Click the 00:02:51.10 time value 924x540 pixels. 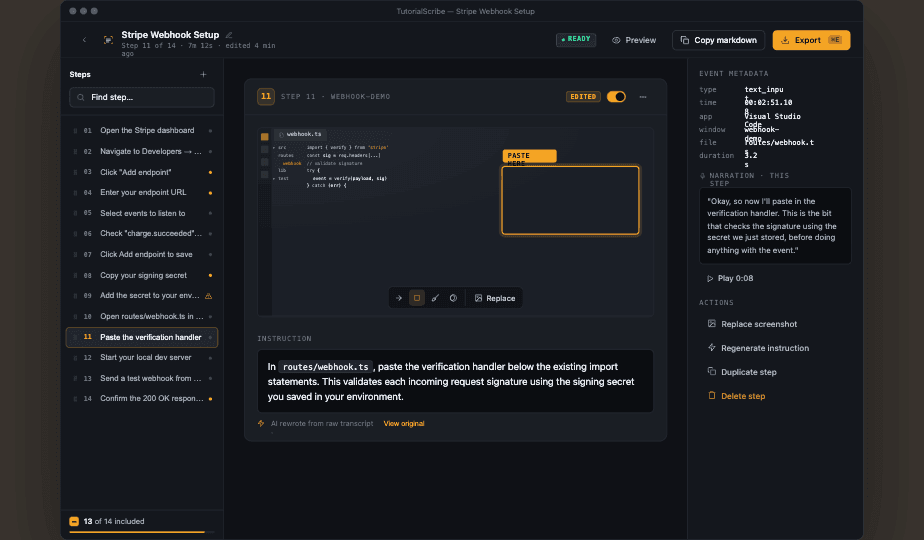point(768,106)
